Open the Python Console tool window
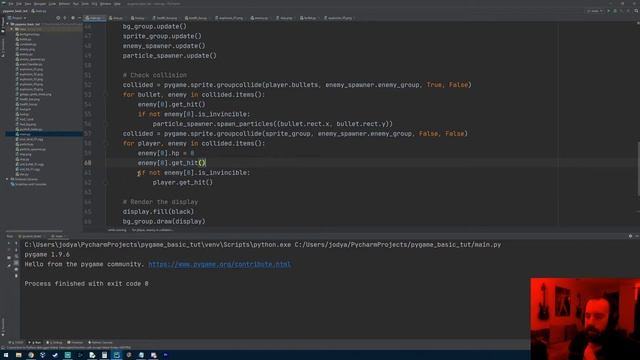 (x=100, y=342)
